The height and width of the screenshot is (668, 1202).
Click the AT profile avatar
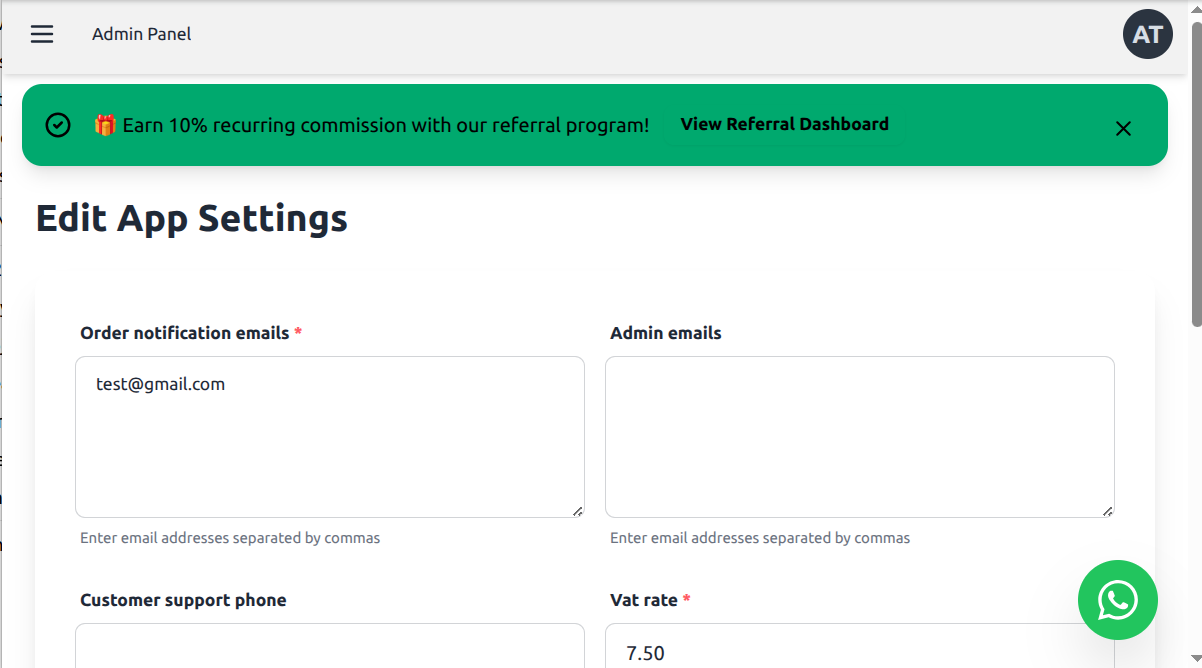(1147, 33)
